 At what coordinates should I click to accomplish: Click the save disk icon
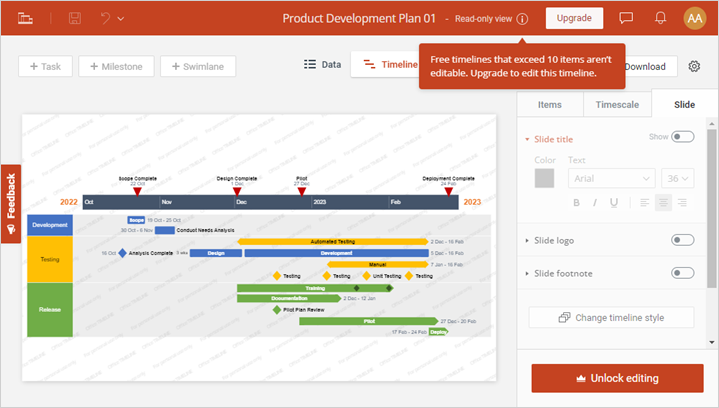(75, 18)
